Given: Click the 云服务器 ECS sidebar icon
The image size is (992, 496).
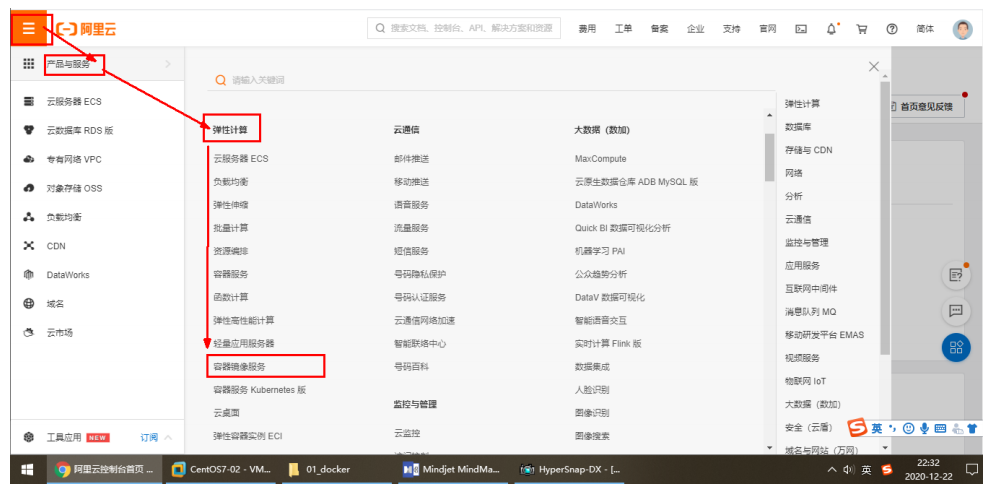Looking at the screenshot, I should (x=28, y=101).
